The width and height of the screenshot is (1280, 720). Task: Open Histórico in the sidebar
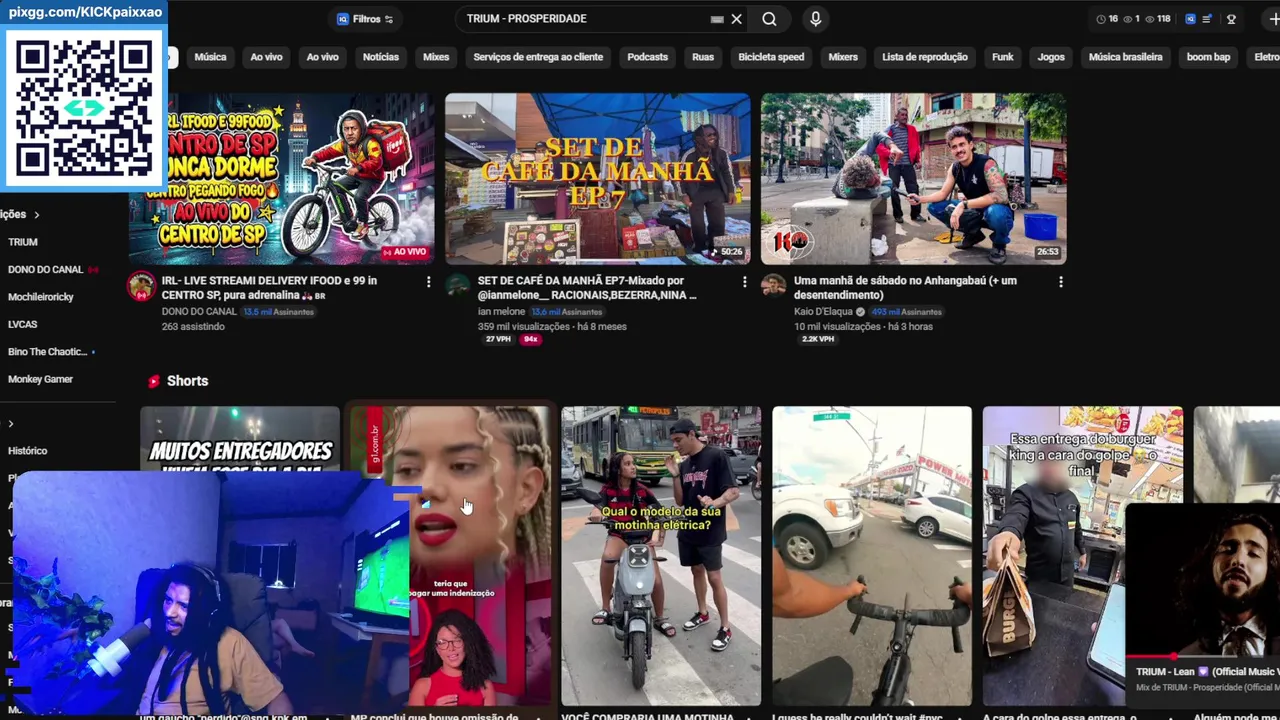(x=28, y=451)
